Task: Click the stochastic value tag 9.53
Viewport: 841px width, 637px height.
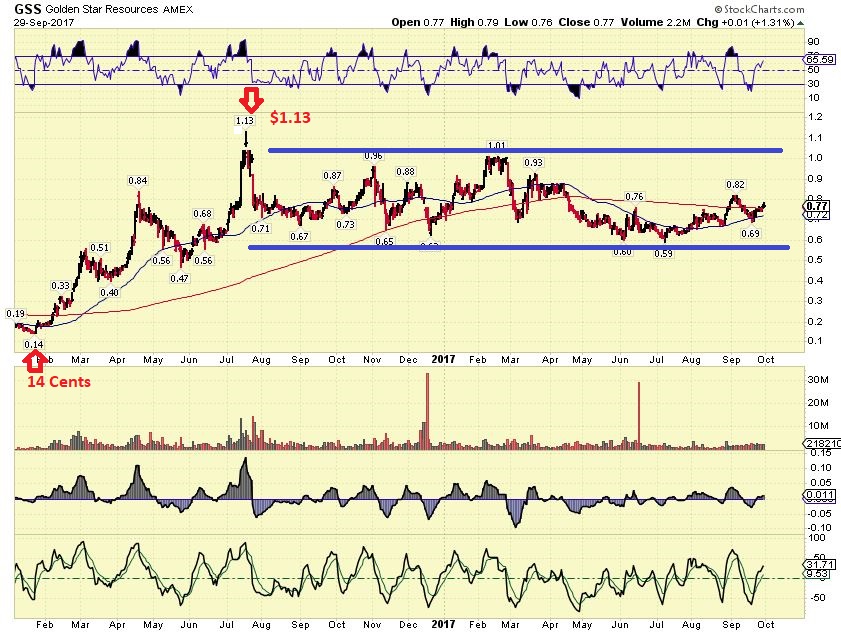Action: [x=818, y=574]
